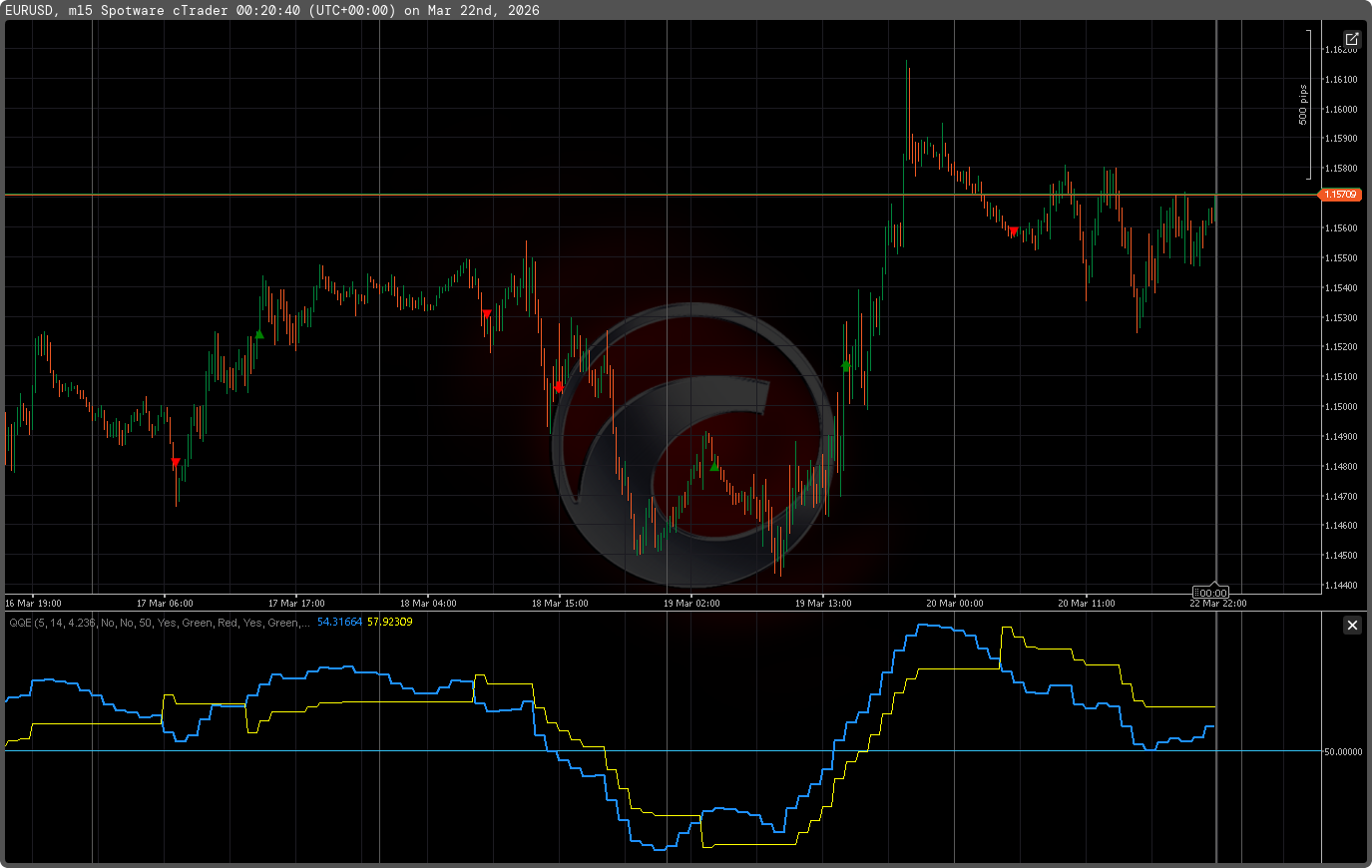Screen dimensions: 1372x868
Task: Select the green buy arrow before 17 Mar 17:00
Action: pos(259,334)
